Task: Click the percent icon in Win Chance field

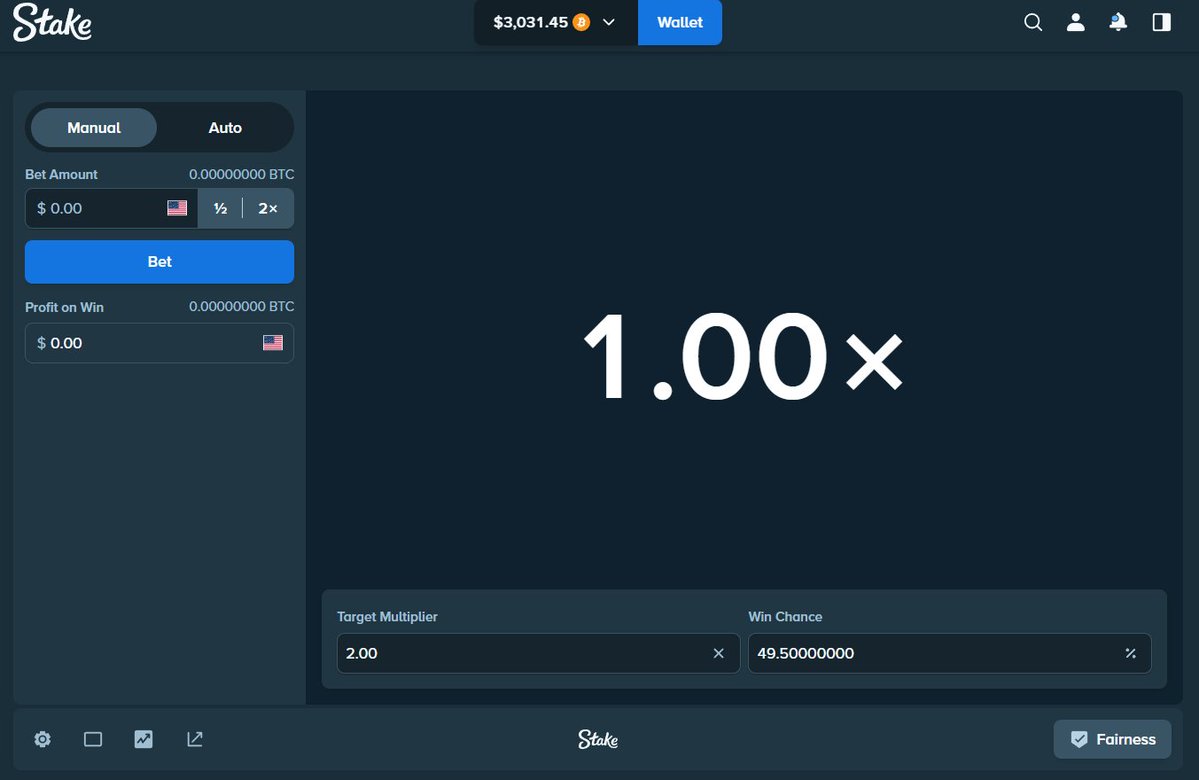Action: 1130,653
